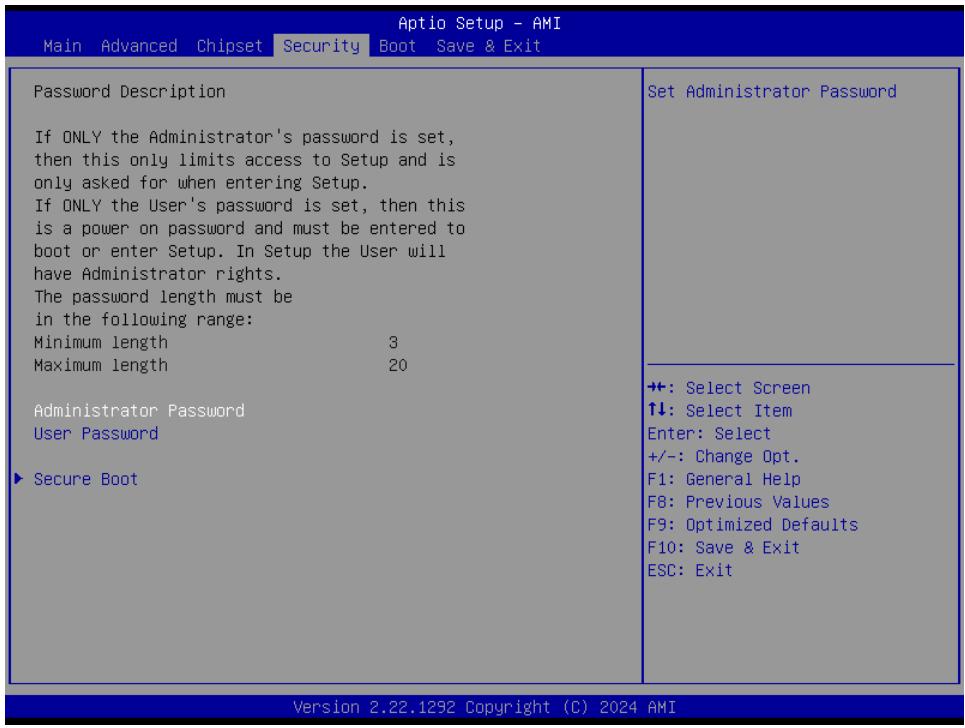Click the F1: General Help hint
965x728 pixels.
pyautogui.click(x=724, y=479)
